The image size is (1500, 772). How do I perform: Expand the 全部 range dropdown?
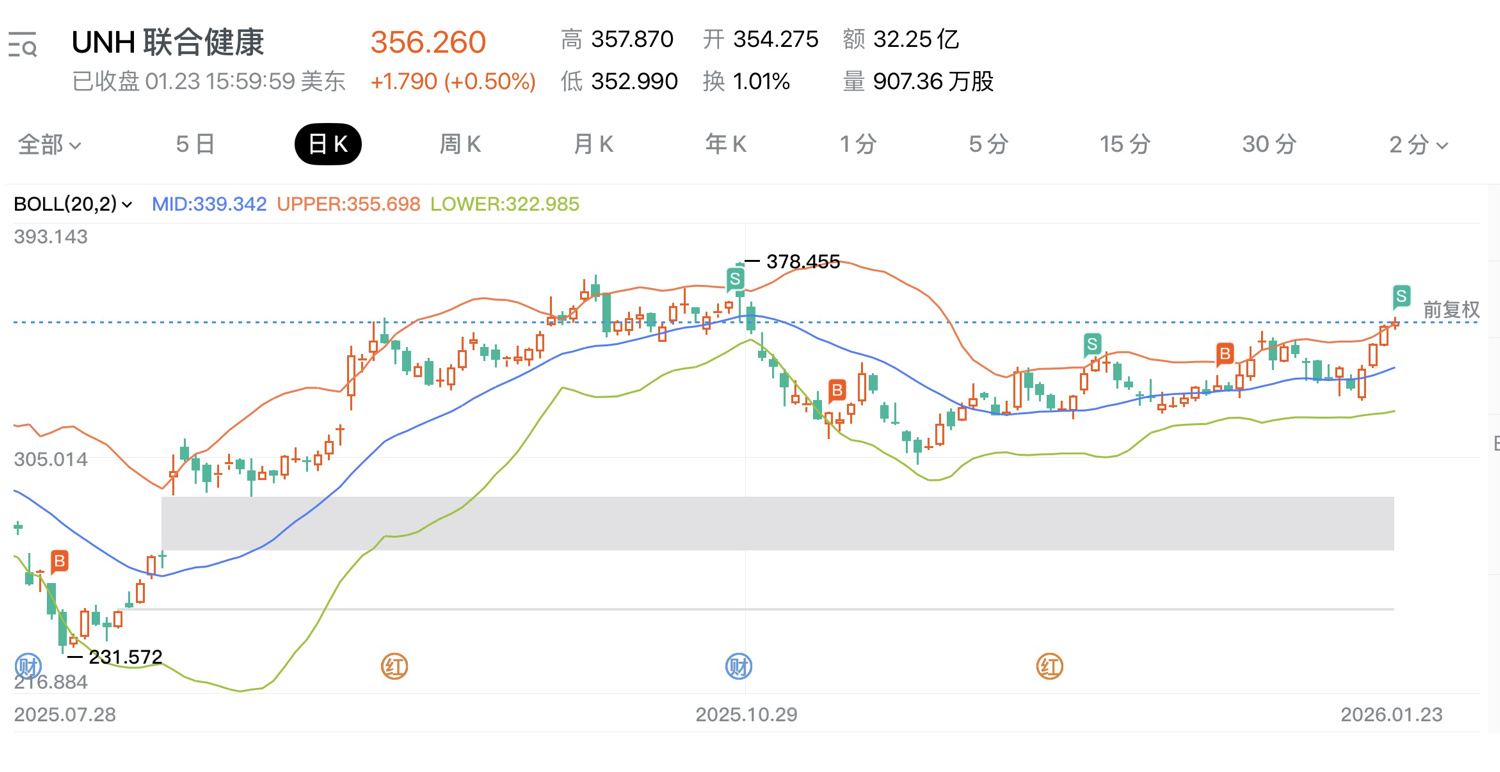49,145
